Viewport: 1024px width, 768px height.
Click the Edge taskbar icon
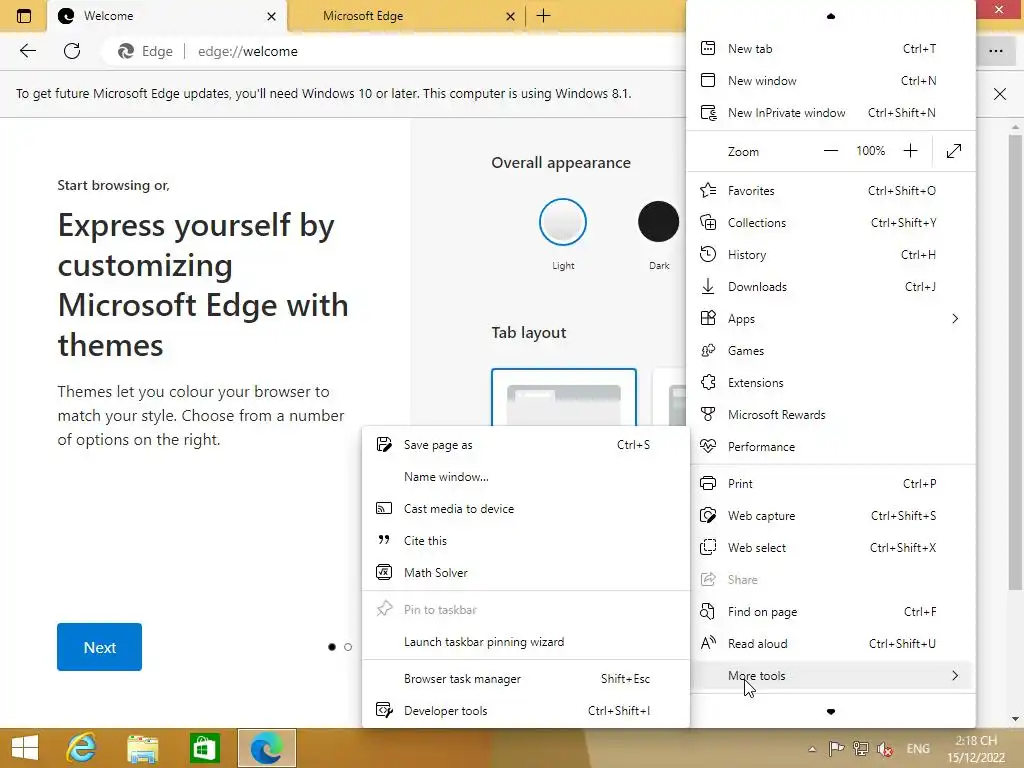coord(266,748)
